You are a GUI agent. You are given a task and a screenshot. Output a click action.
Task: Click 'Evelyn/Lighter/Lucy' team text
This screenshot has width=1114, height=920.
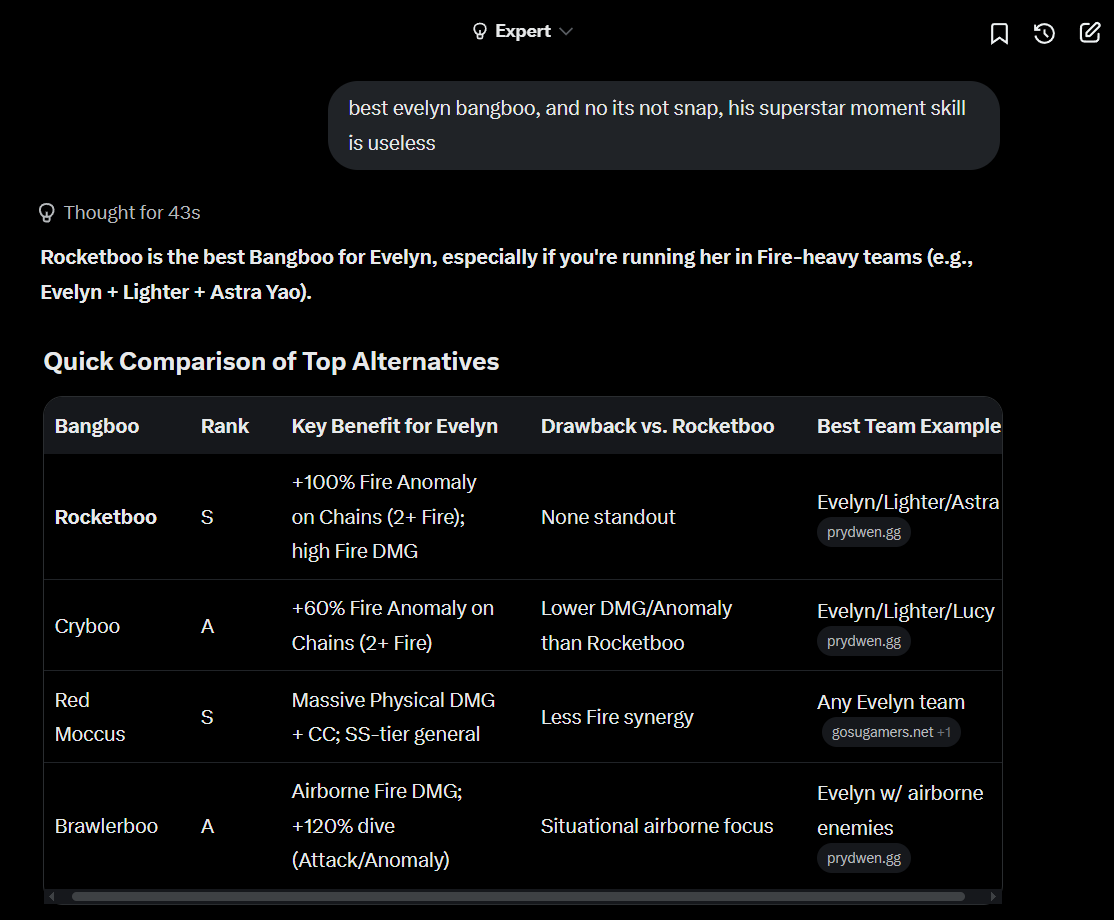click(x=906, y=611)
